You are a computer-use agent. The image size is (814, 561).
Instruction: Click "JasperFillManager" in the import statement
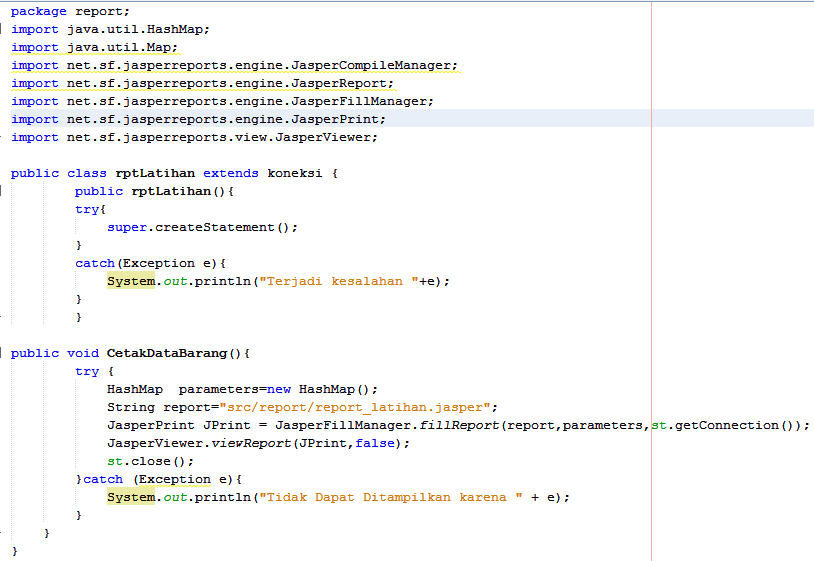pyautogui.click(x=358, y=102)
